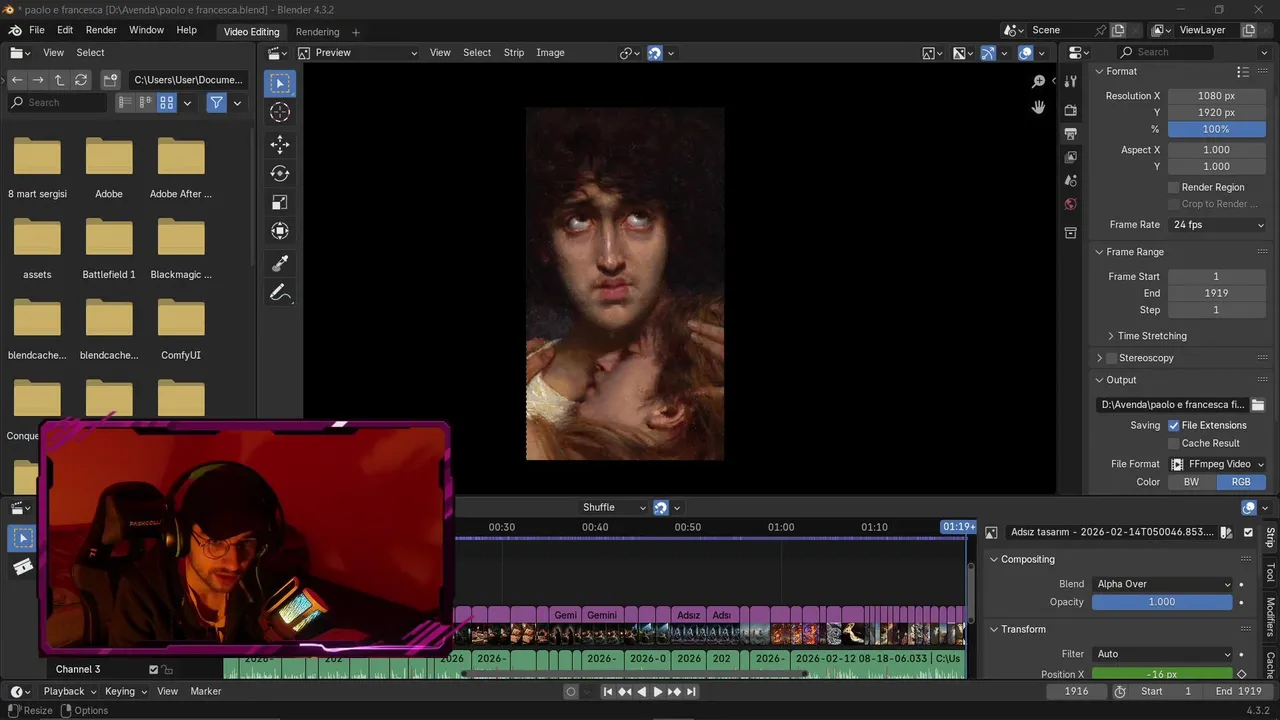Viewport: 1280px width, 720px height.
Task: Select the Sample Color eyedropper tool
Action: 280,264
